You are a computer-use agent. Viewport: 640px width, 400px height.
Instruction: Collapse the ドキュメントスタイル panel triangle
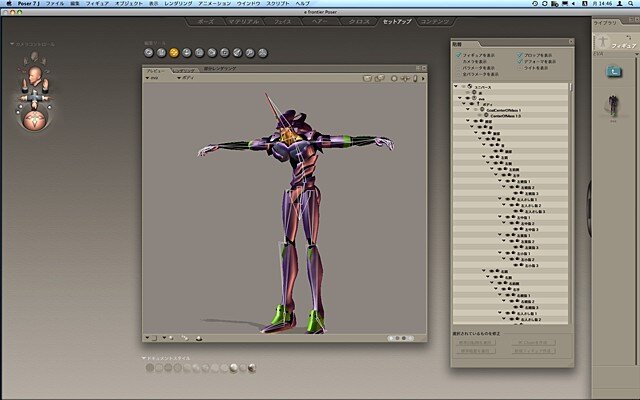coord(144,358)
